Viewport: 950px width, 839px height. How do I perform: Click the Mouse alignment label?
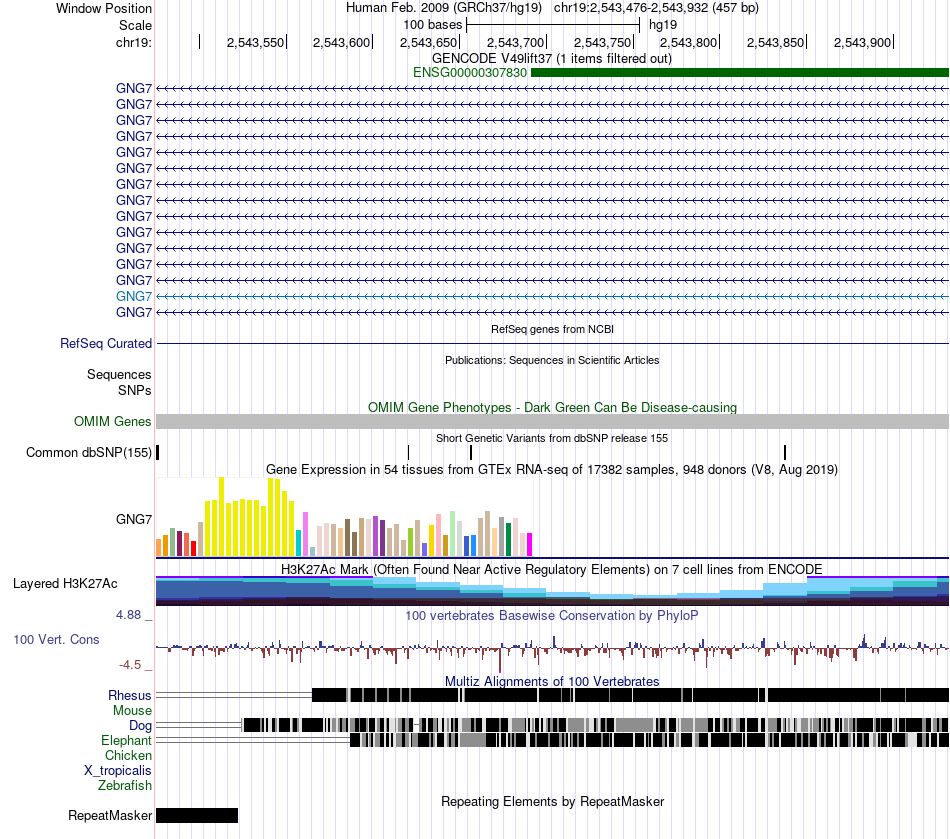coord(132,711)
